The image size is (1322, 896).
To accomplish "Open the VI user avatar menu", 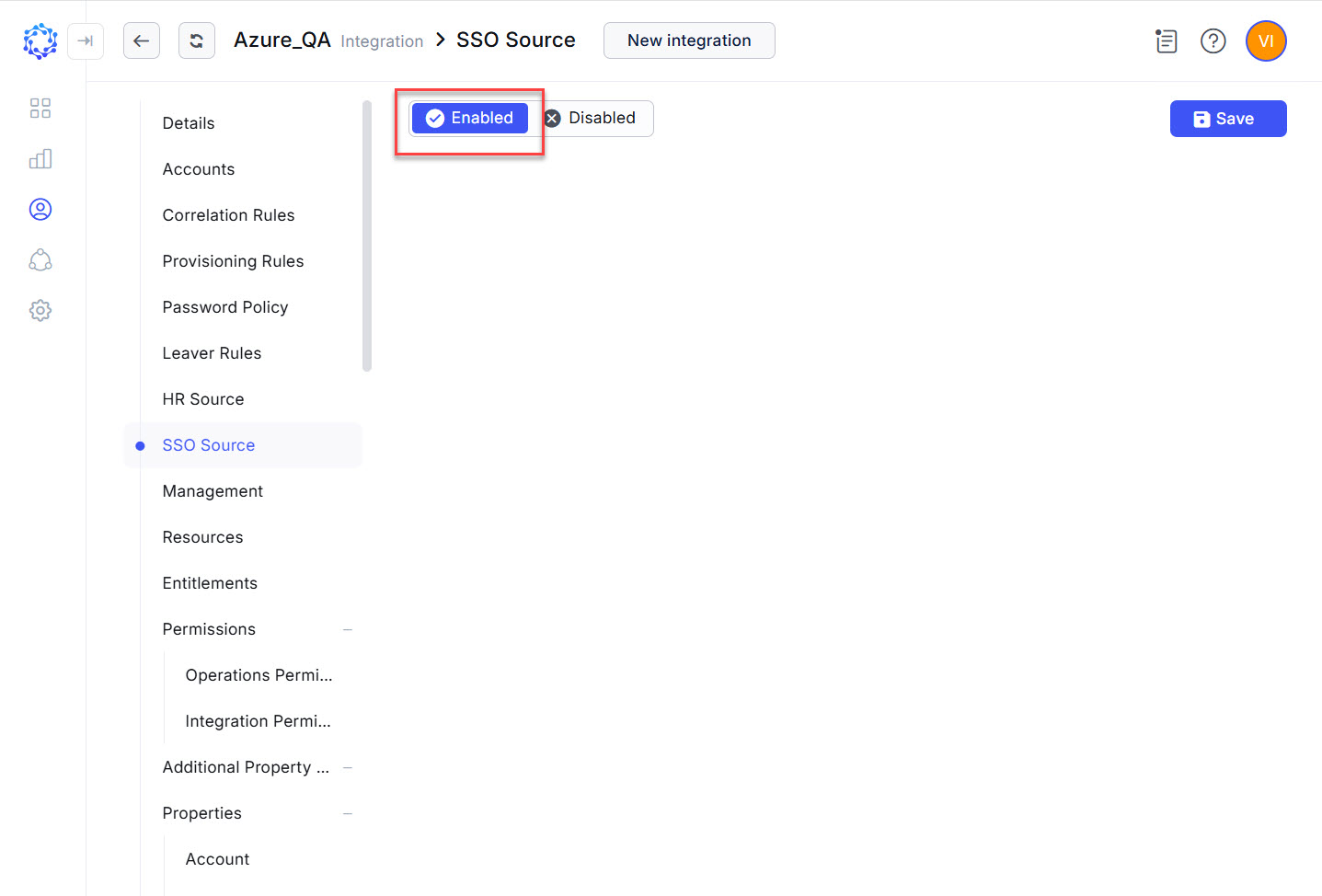I will (1266, 40).
